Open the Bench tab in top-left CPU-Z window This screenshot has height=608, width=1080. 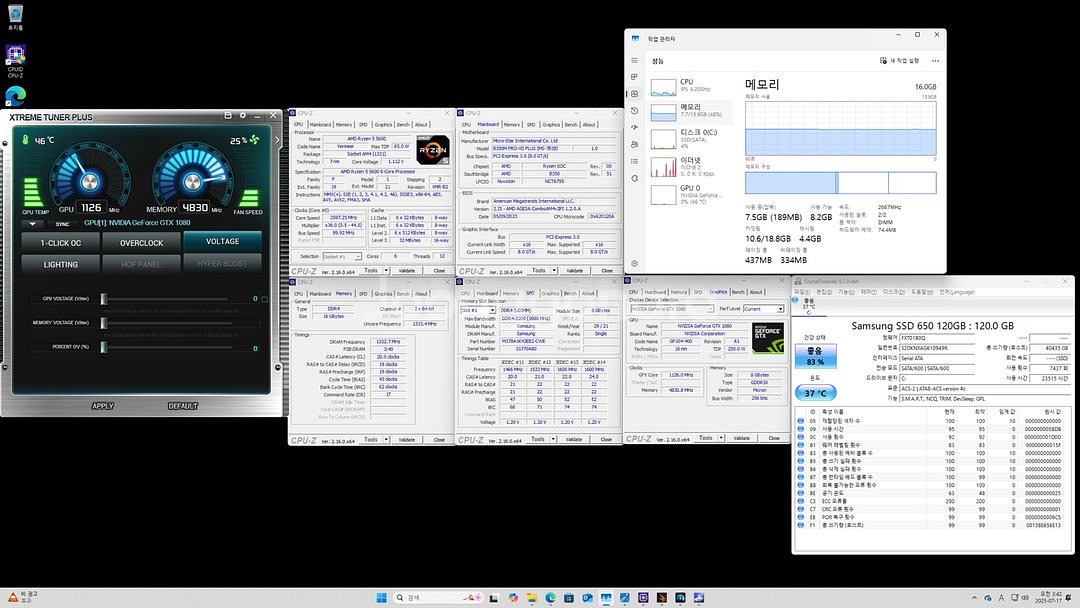(x=403, y=125)
